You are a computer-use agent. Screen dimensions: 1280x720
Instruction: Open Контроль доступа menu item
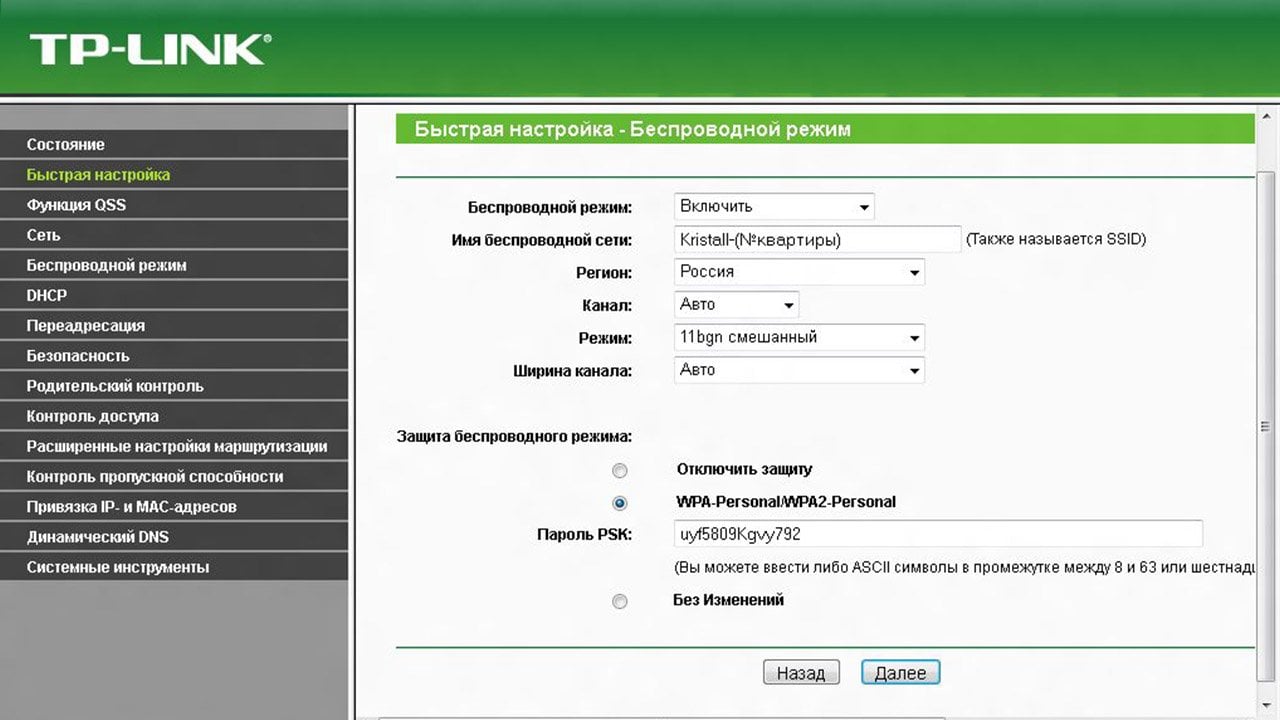tap(174, 416)
